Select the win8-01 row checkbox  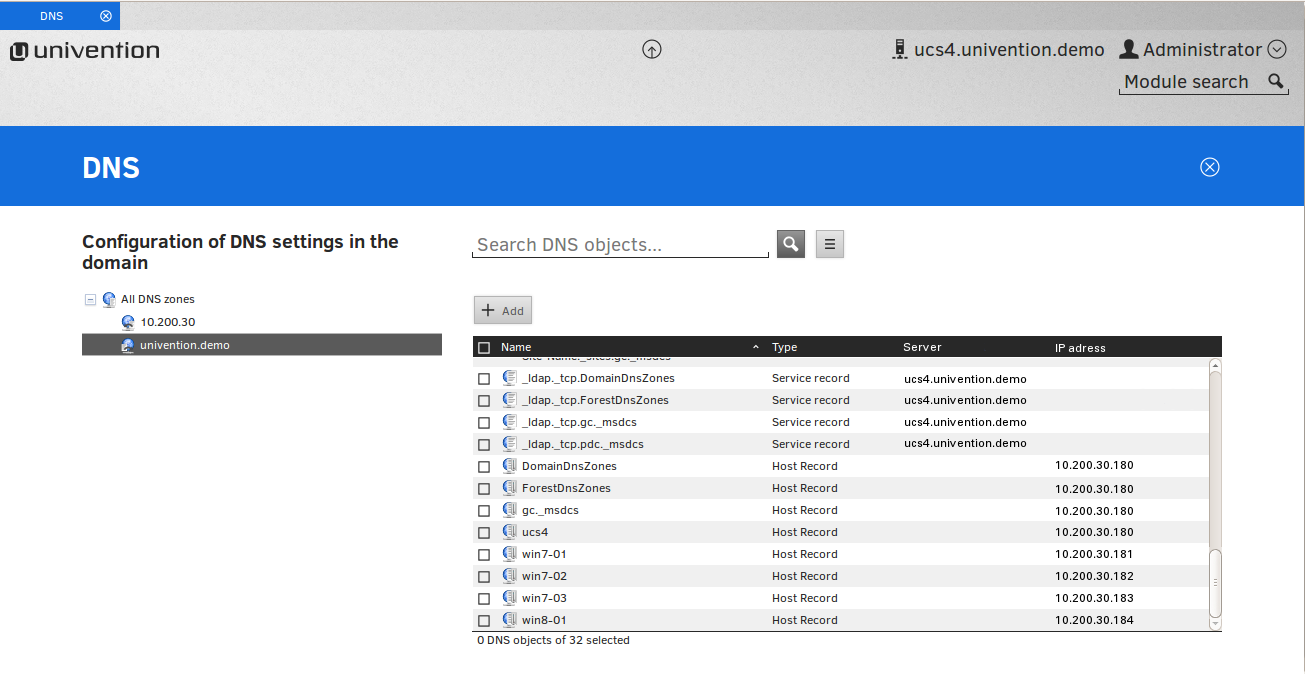[484, 621]
